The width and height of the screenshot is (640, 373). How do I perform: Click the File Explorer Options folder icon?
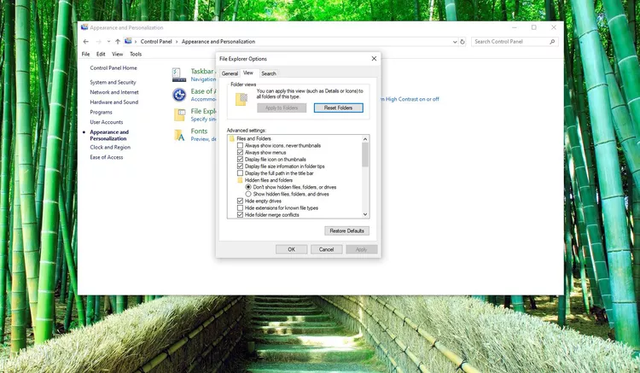180,115
